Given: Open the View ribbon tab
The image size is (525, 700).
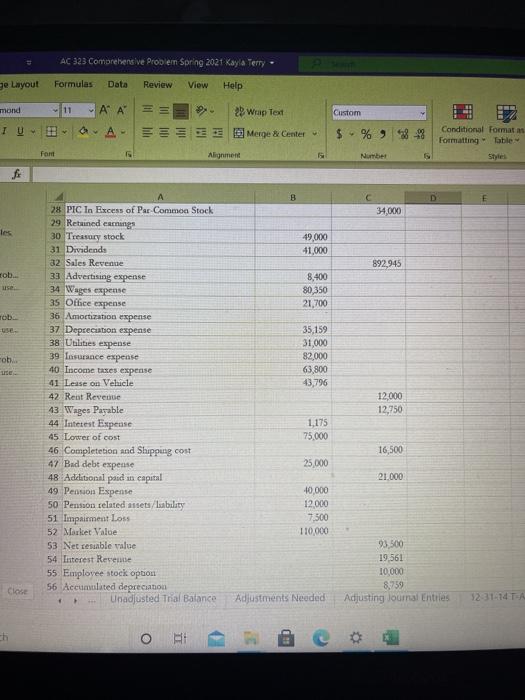Looking at the screenshot, I should click(x=198, y=85).
